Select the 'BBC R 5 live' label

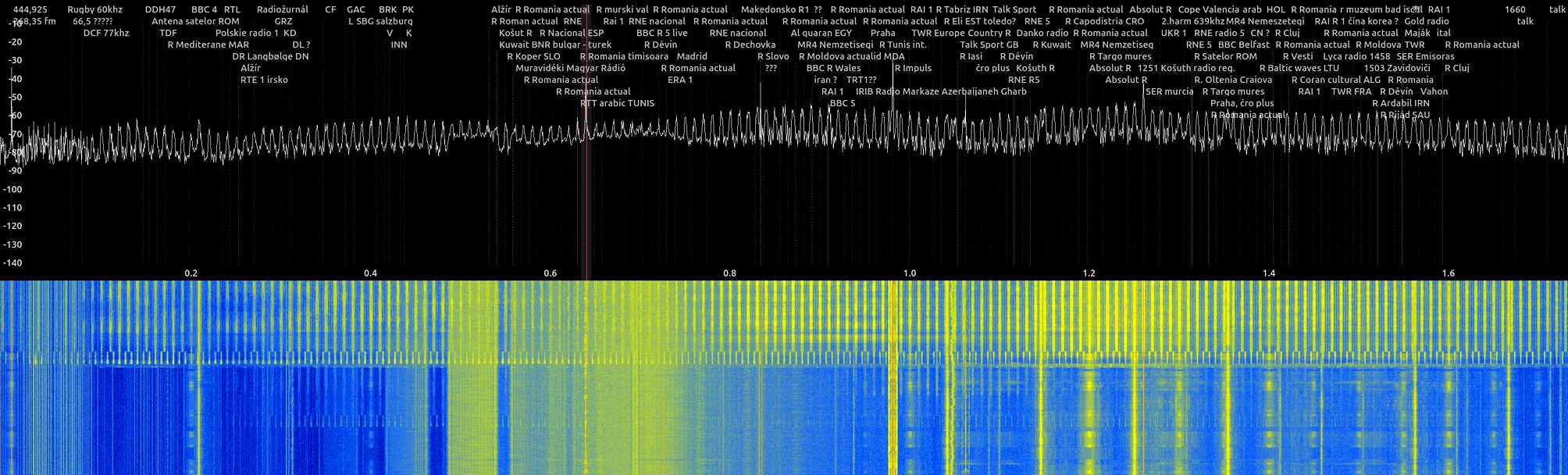click(662, 33)
